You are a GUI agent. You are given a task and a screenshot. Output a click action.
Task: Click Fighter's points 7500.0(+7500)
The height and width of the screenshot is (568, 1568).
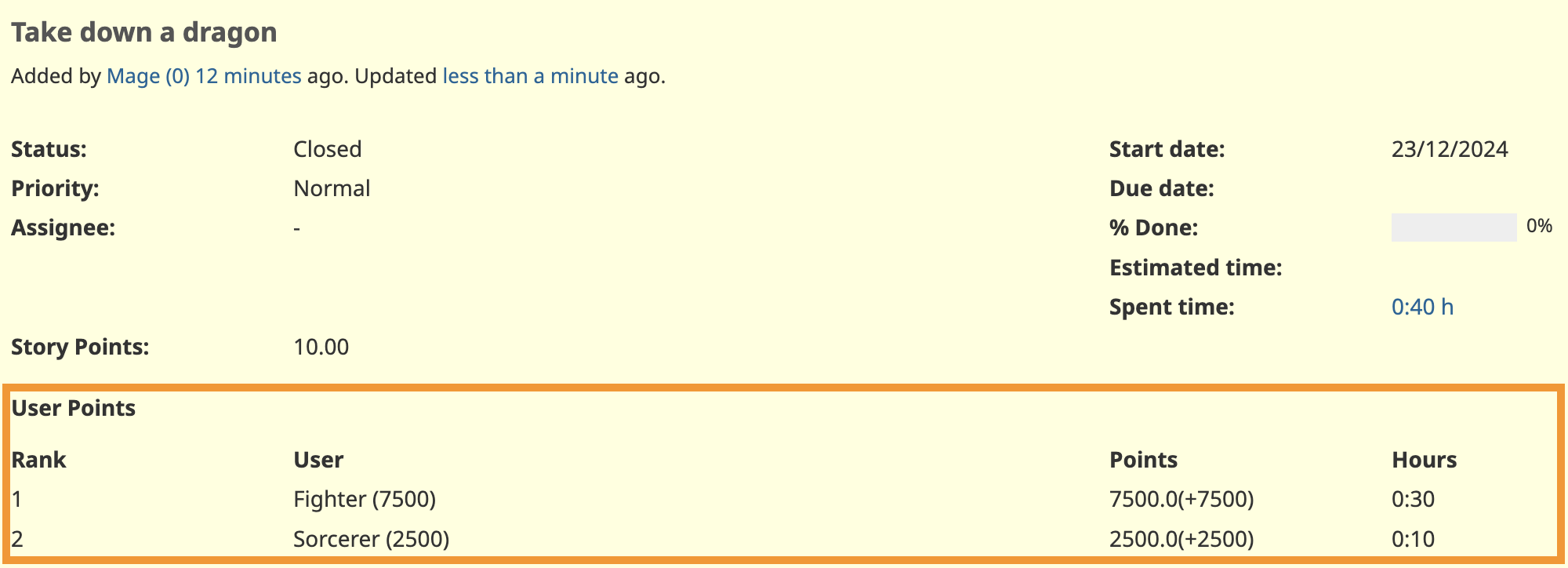click(1181, 499)
